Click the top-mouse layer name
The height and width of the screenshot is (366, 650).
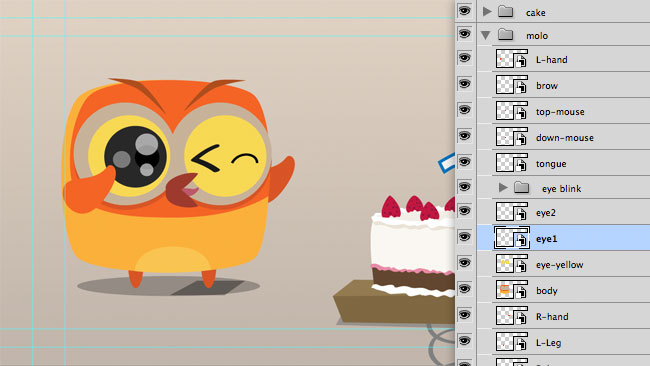coord(560,112)
